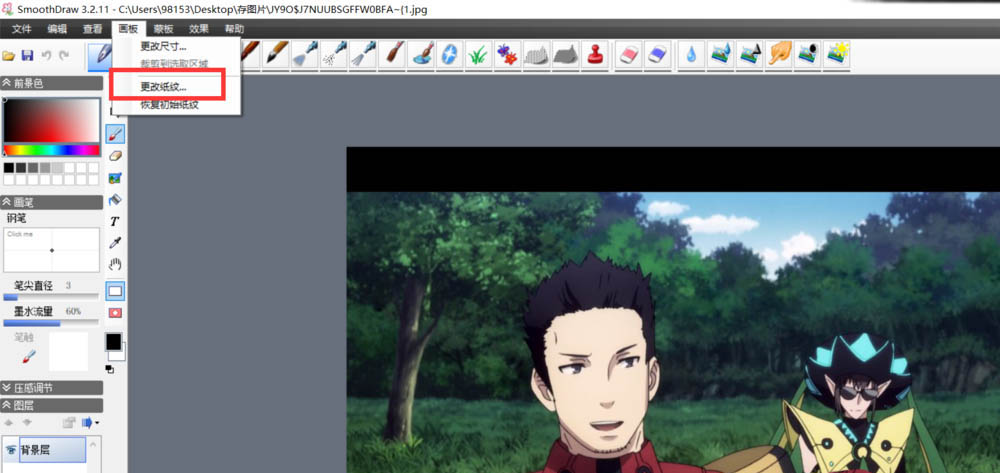Choose the water drop blur tool
Screen dimensions: 1000x473
(691, 54)
